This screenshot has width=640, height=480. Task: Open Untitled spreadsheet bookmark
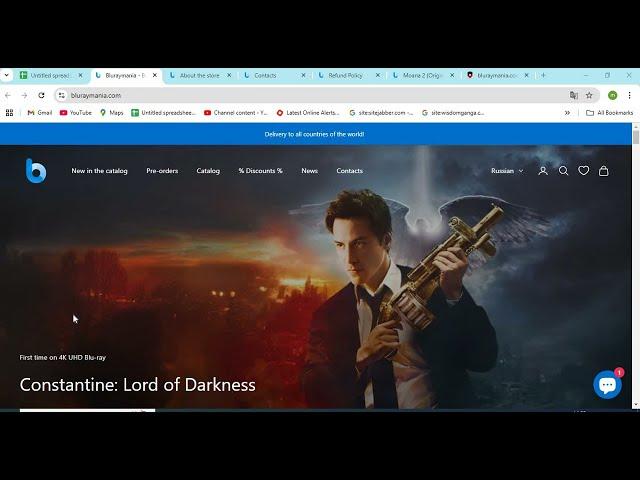pos(163,113)
